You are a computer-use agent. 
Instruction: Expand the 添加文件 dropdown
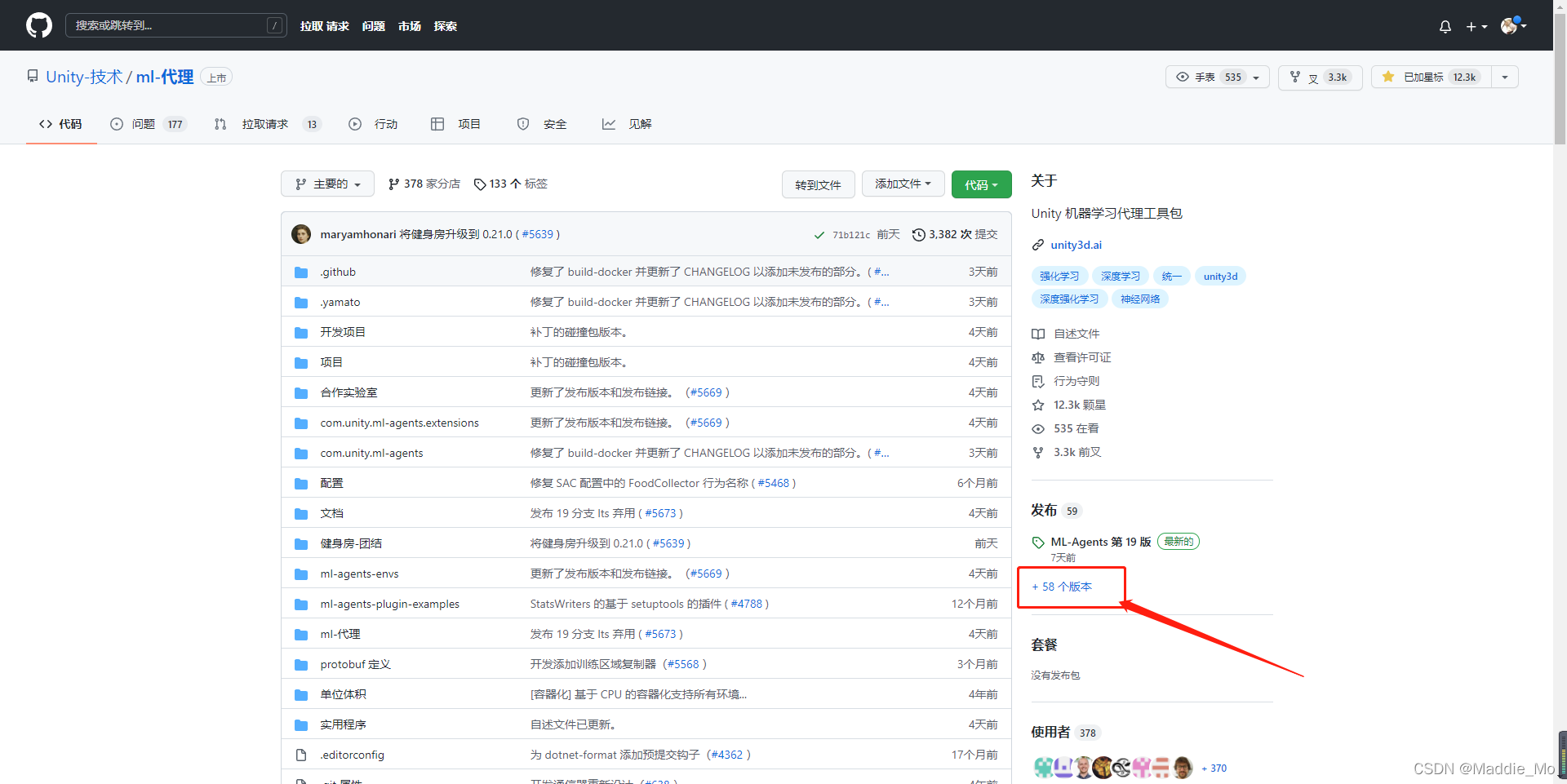pyautogui.click(x=903, y=184)
